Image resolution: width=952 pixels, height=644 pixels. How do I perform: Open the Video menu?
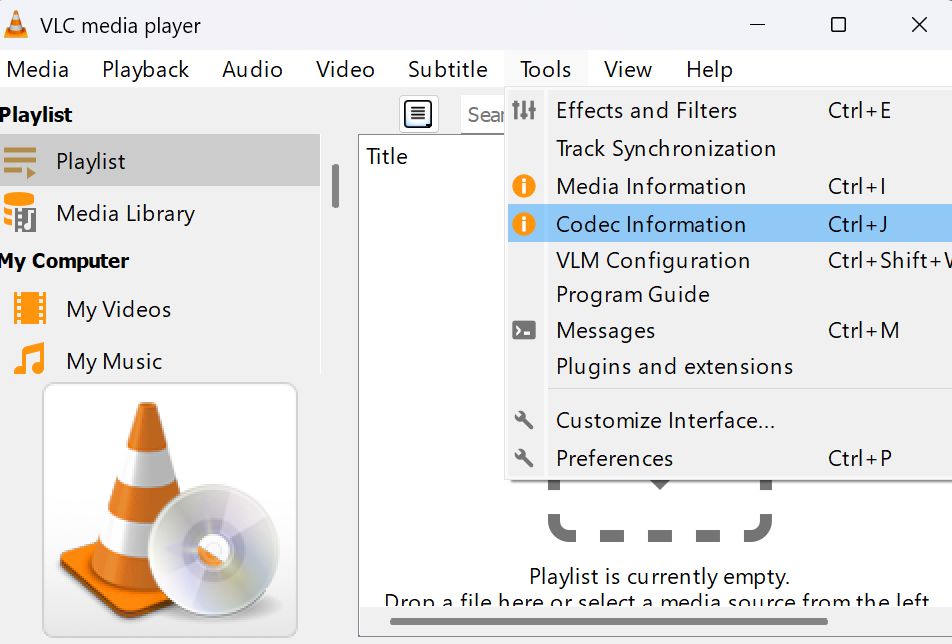[345, 69]
